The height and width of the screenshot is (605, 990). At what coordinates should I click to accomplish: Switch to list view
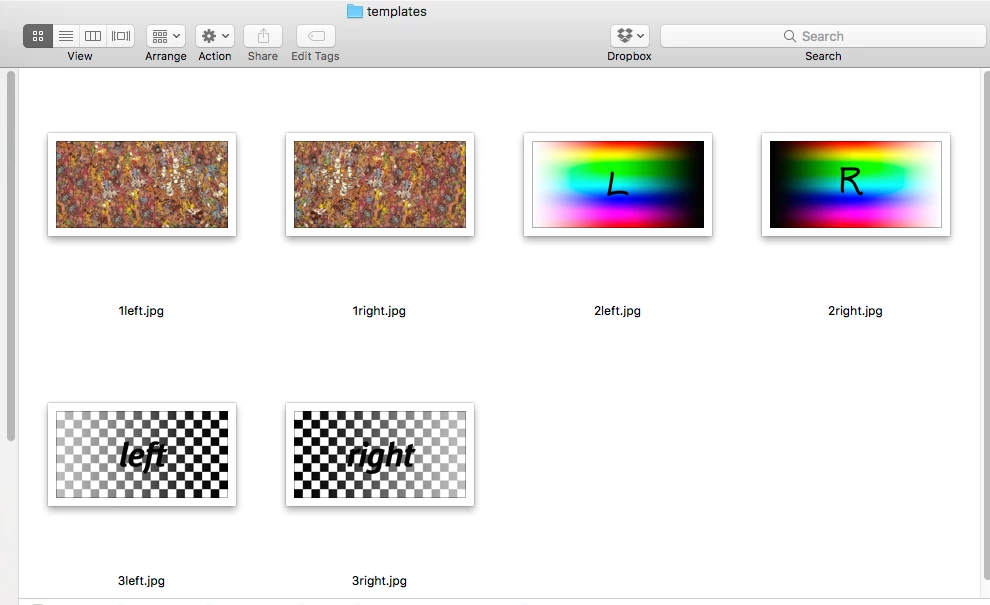66,36
